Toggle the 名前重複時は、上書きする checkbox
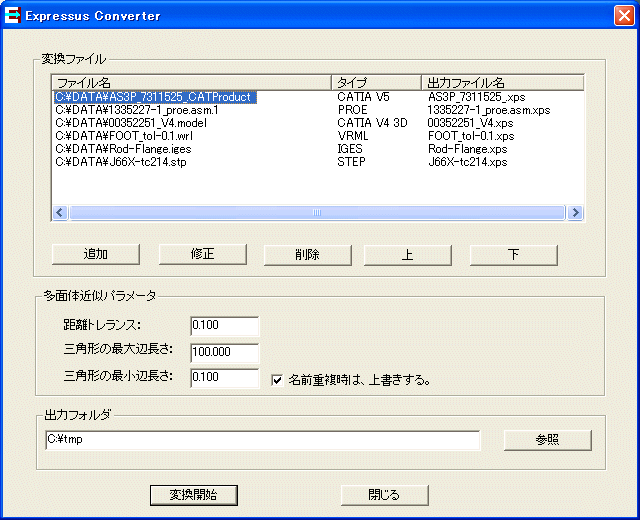Viewport: 640px width, 520px height. pos(277,379)
